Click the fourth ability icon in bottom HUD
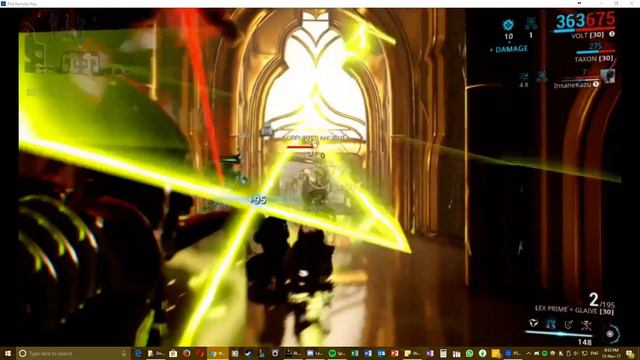The width and height of the screenshot is (640, 360). click(x=586, y=324)
